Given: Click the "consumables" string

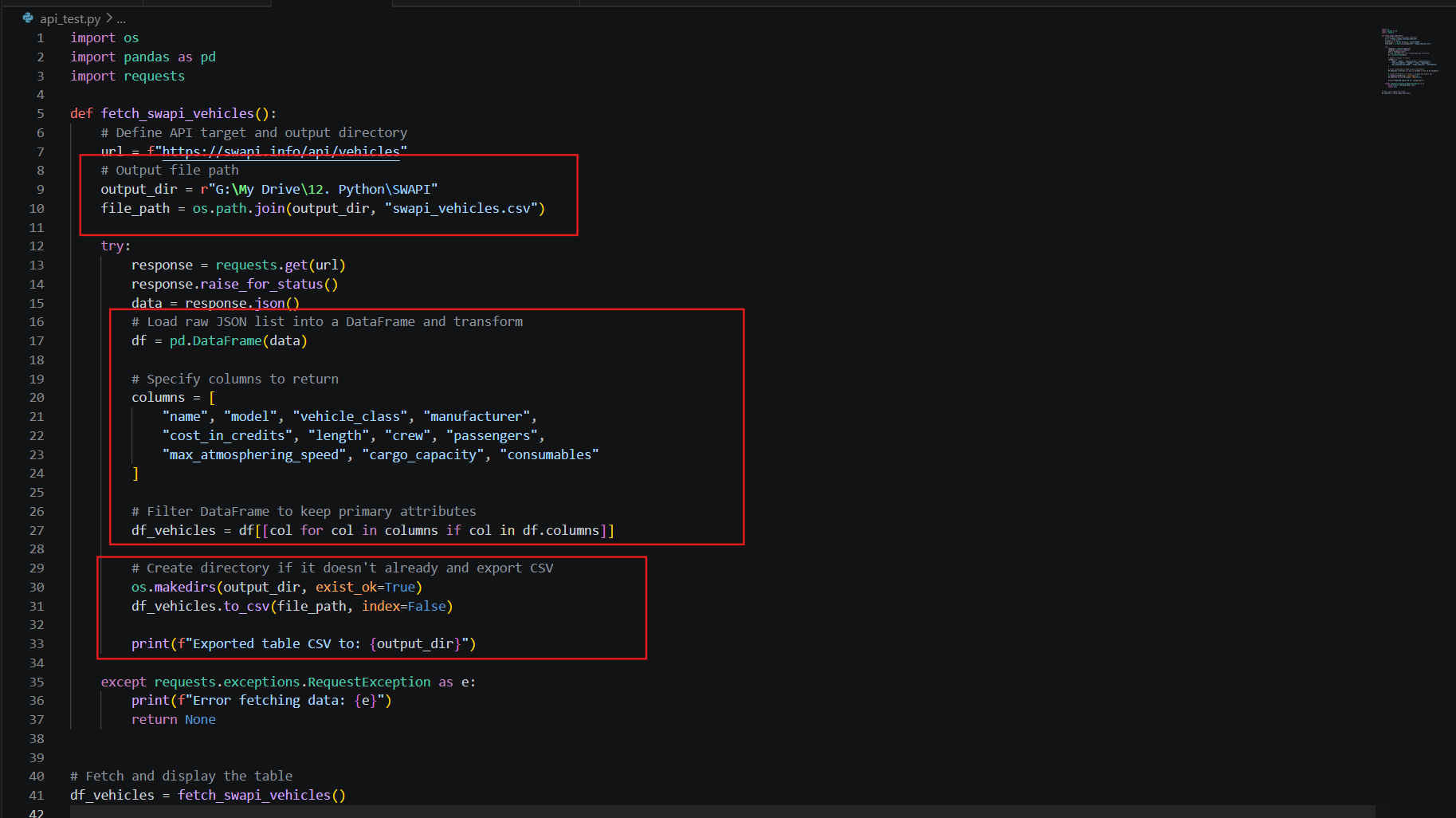Looking at the screenshot, I should (549, 454).
